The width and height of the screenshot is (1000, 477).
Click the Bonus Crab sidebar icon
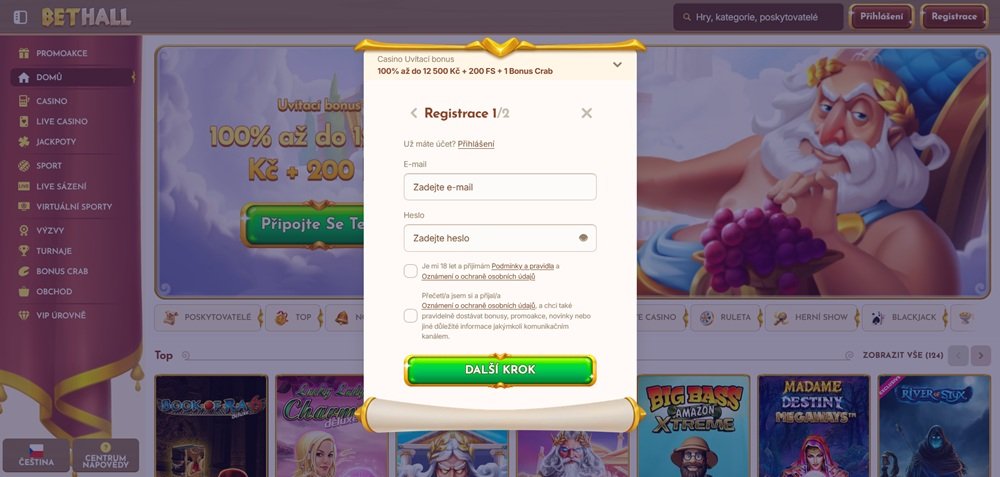[24, 271]
